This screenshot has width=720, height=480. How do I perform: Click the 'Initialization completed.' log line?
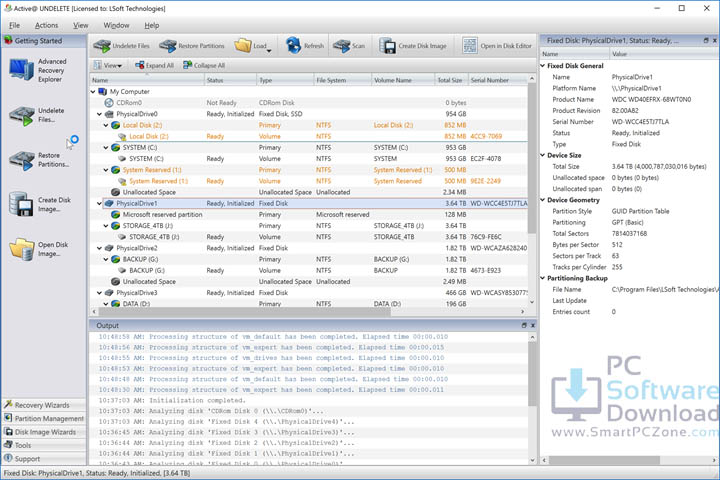pos(197,400)
